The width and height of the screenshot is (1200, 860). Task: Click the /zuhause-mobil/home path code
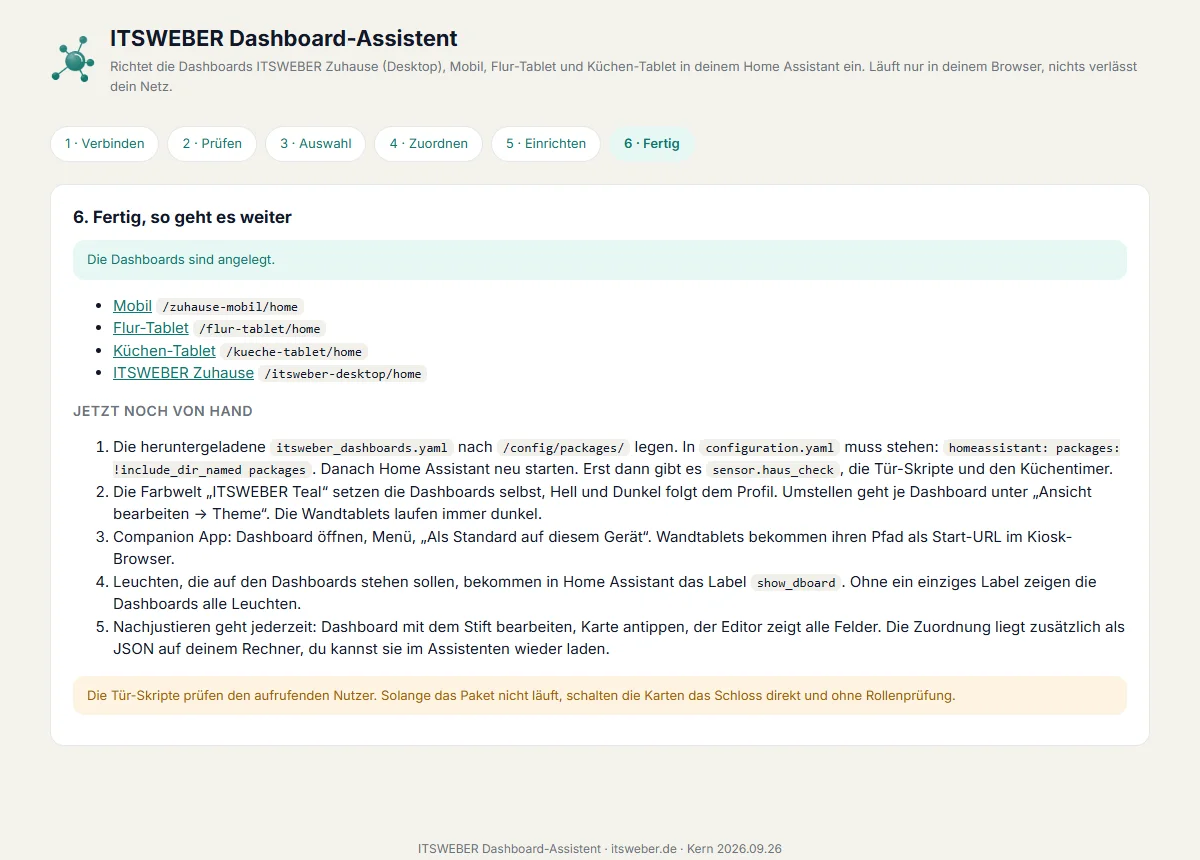tap(231, 307)
